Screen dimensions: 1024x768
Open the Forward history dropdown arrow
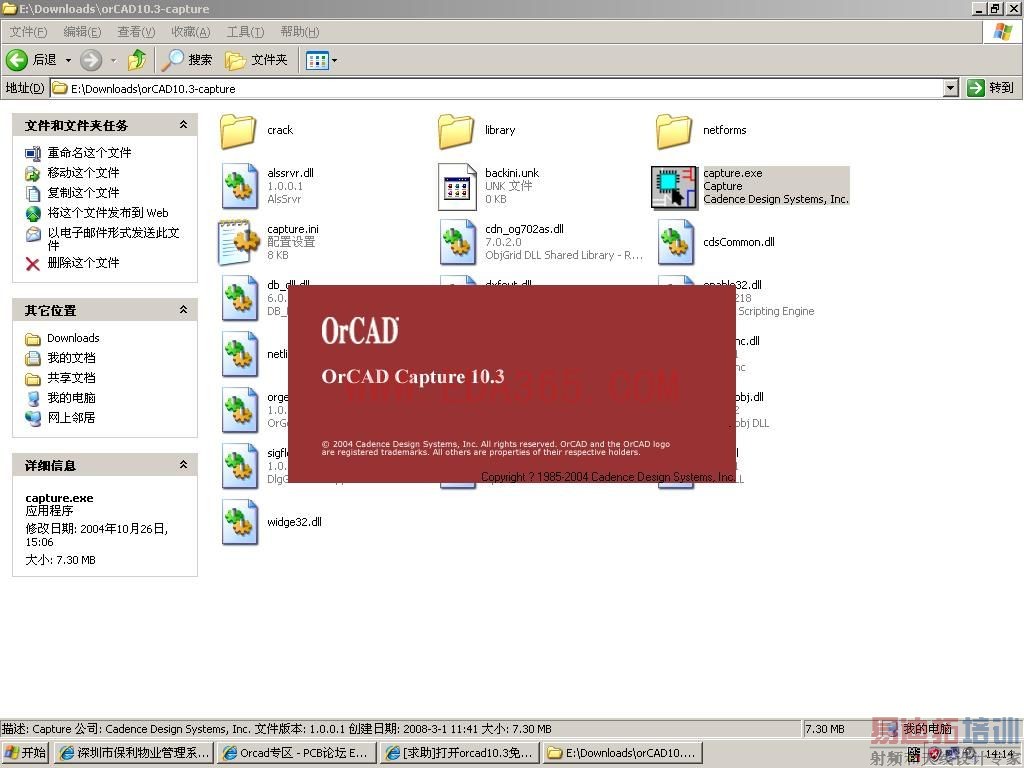coord(114,60)
